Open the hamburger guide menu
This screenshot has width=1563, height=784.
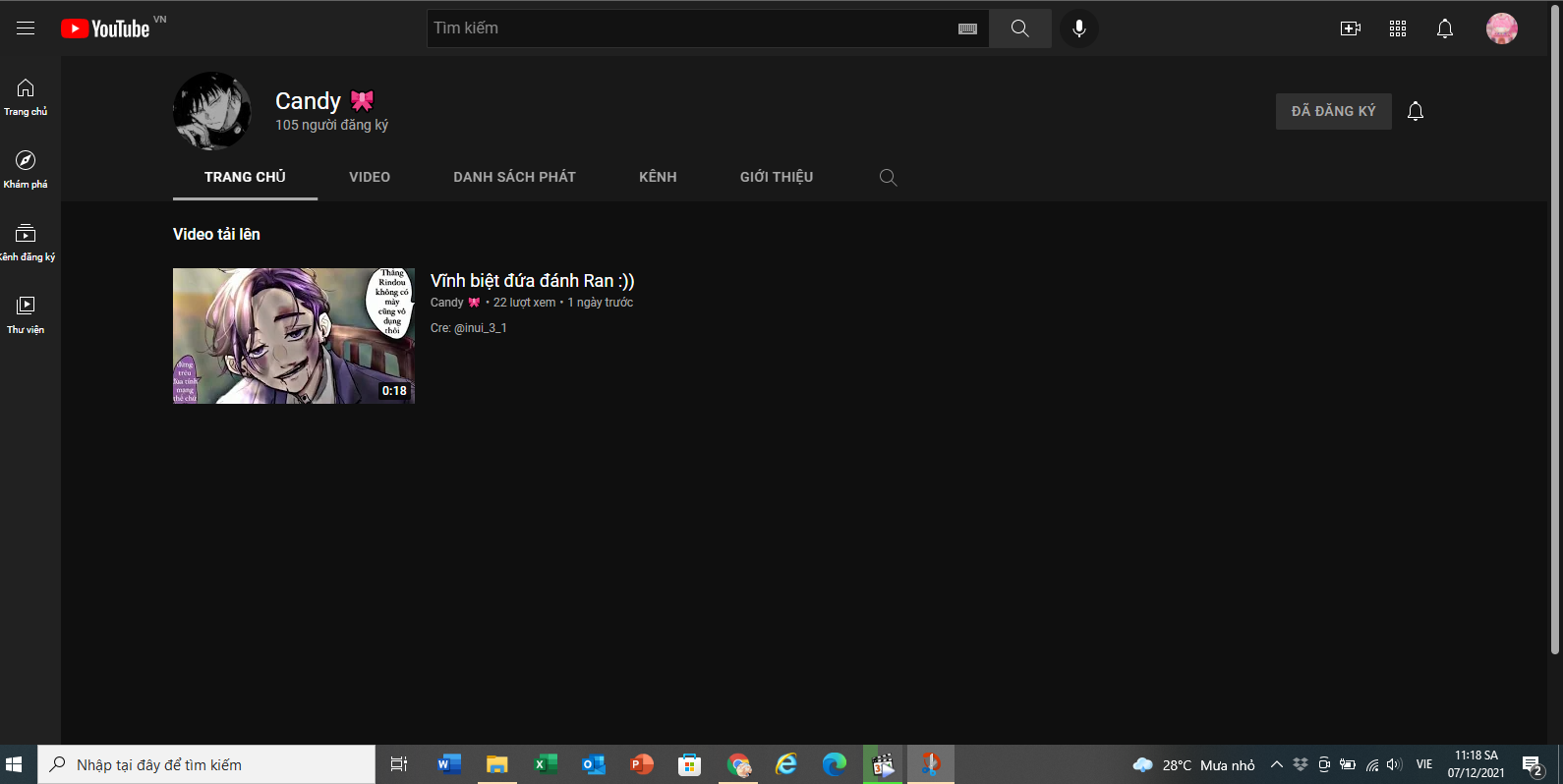(x=26, y=28)
